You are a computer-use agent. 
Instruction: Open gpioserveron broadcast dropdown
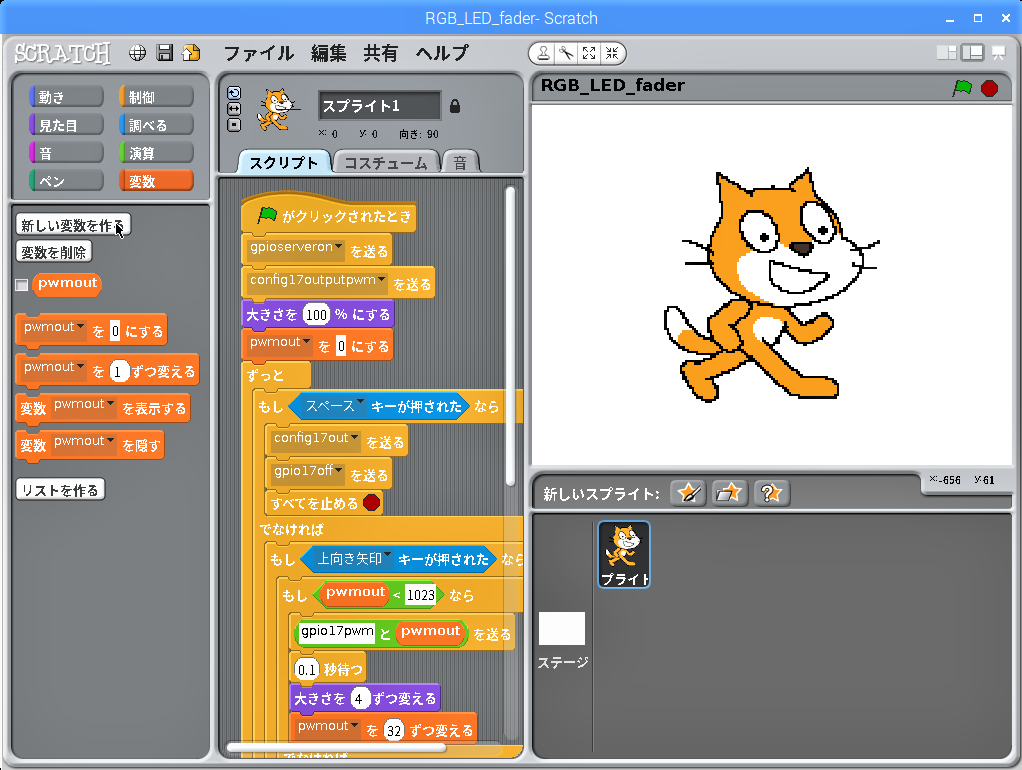[339, 246]
